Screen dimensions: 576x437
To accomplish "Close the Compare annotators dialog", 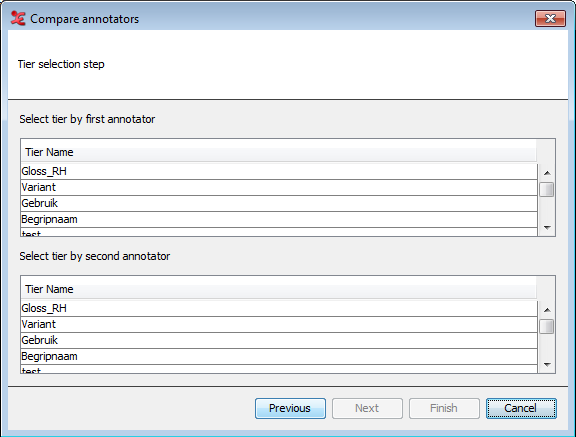I will [x=550, y=18].
